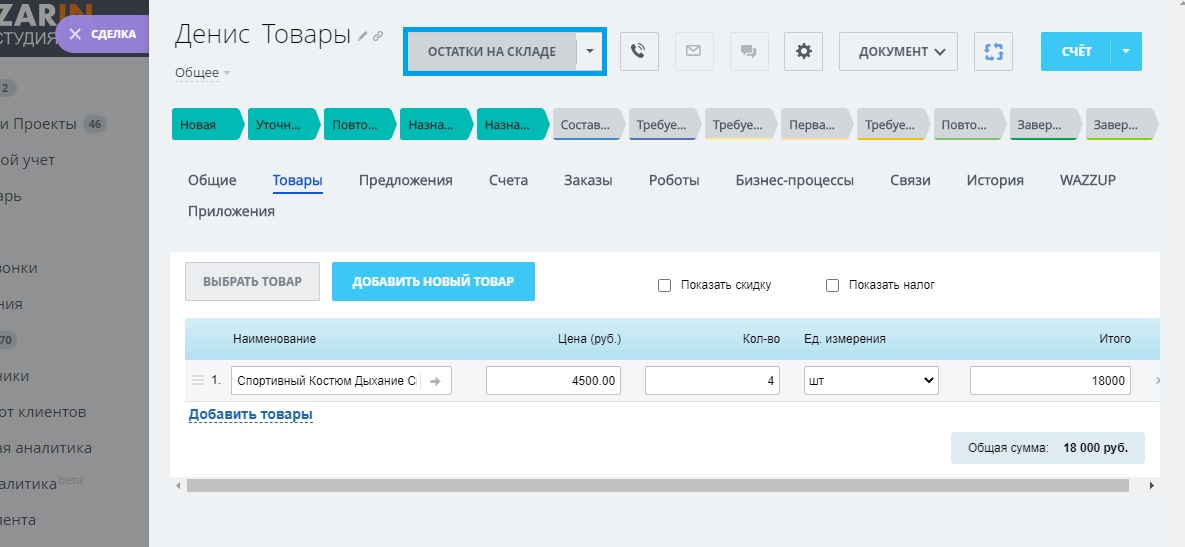Screen dimensions: 1185x547
Task: Click the Денис Товары deal title
Action: click(262, 34)
